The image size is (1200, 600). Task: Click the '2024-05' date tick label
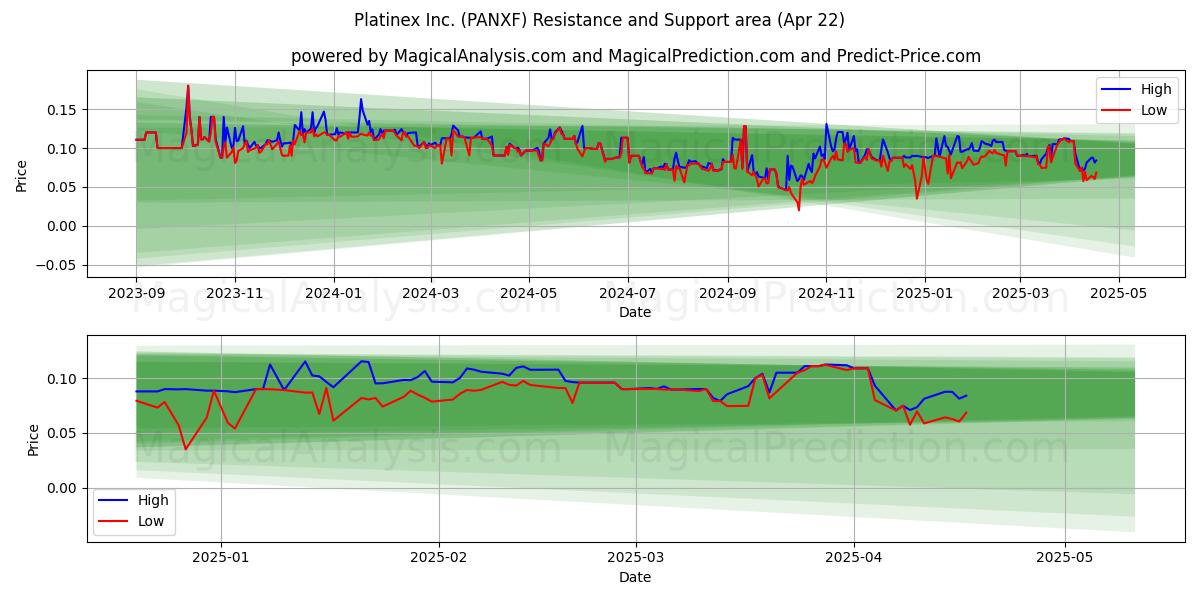point(528,293)
